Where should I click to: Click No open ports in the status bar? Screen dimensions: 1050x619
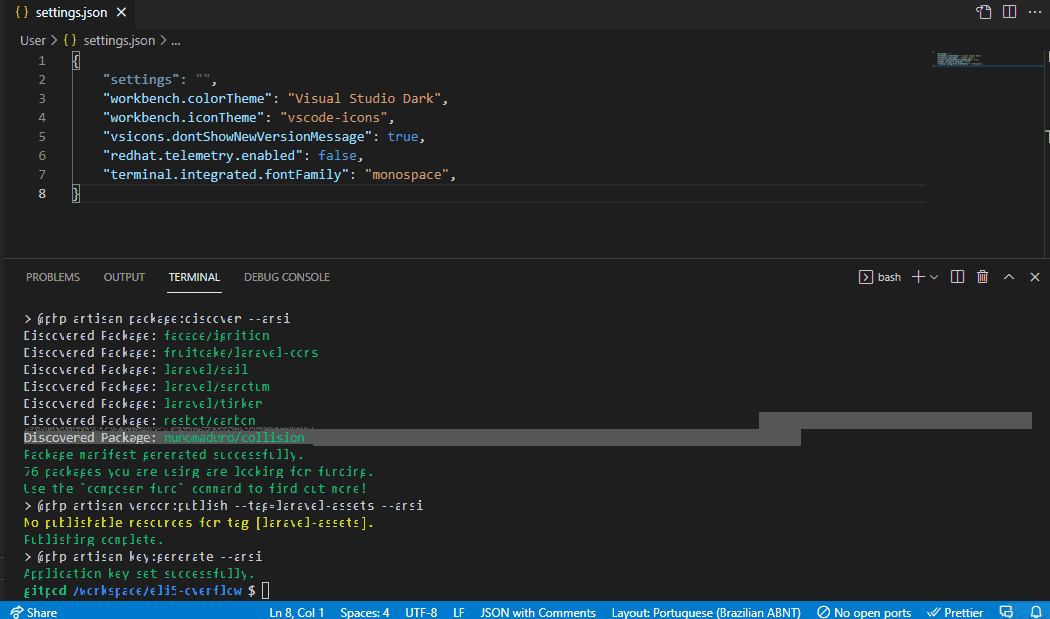point(864,612)
